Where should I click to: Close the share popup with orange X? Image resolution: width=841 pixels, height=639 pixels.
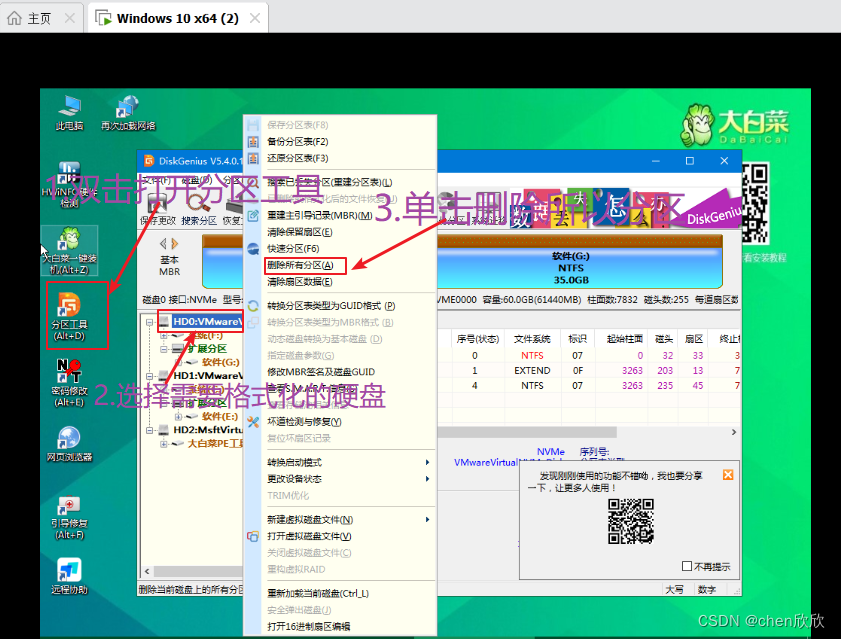click(x=728, y=475)
